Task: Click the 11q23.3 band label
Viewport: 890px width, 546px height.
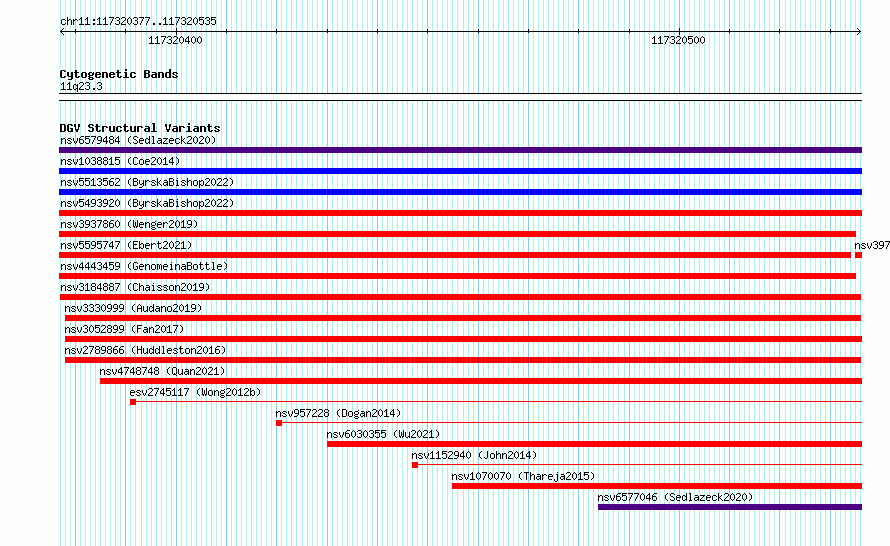Action: tap(81, 86)
